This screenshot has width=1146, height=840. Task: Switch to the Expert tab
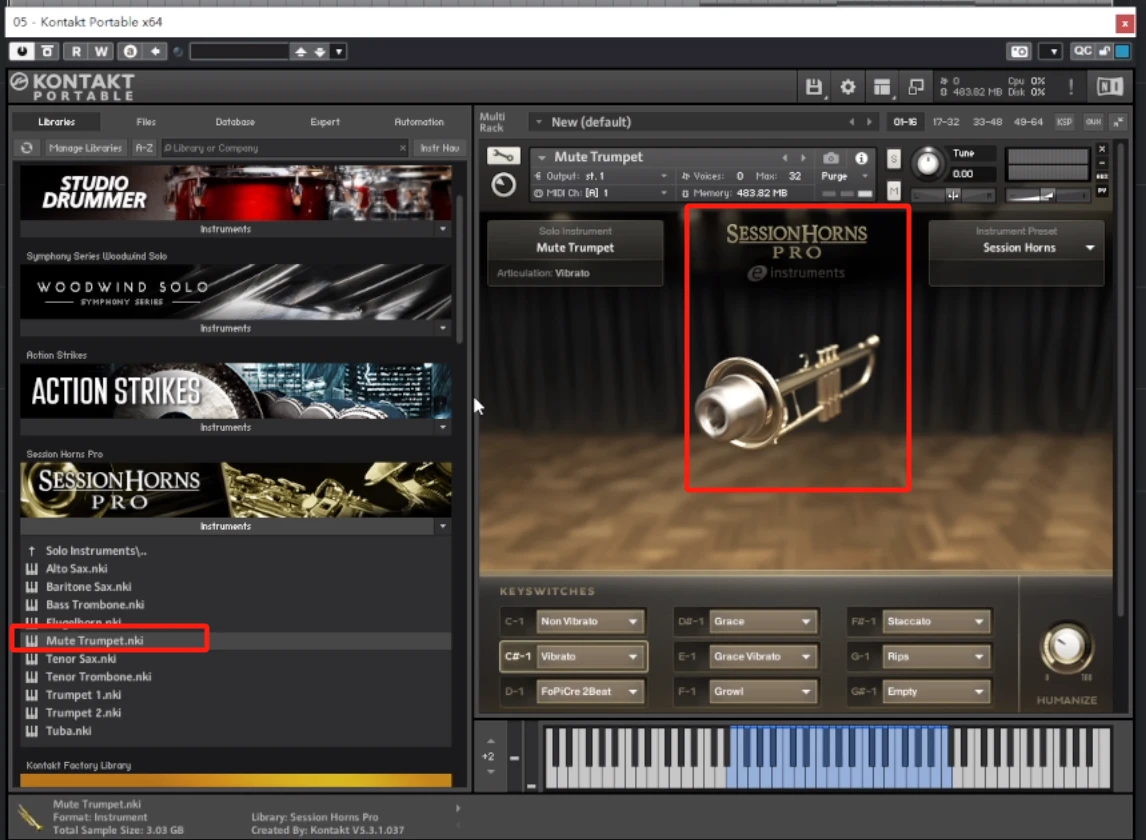tap(325, 122)
